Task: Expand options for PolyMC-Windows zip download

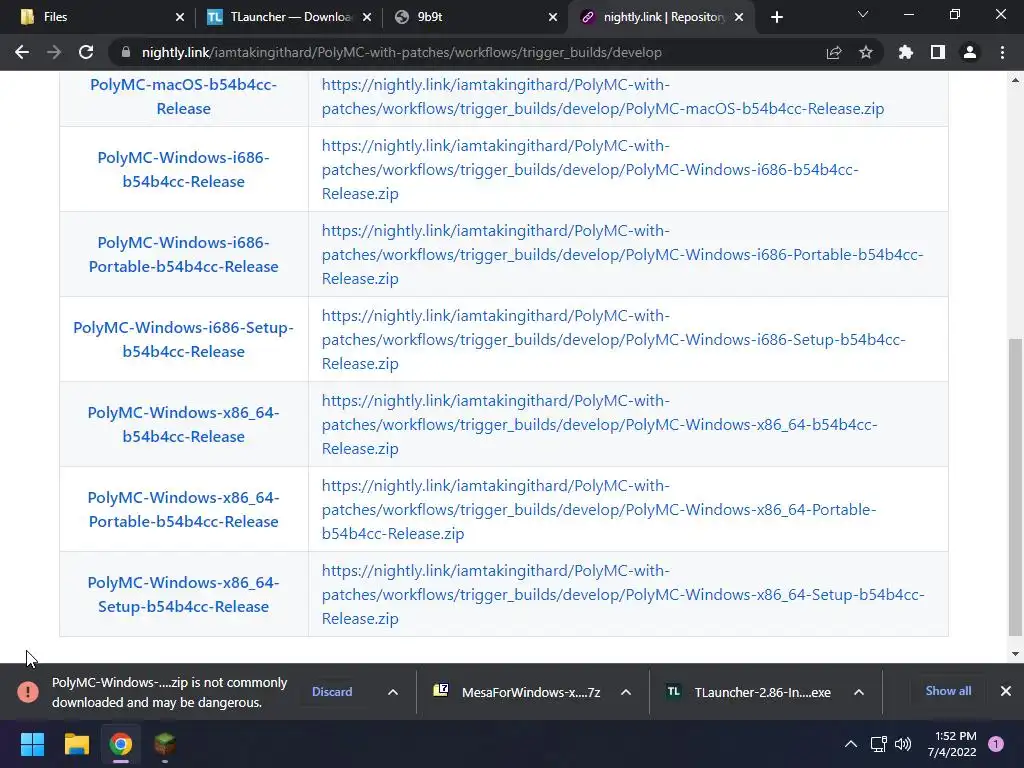Action: 392,692
